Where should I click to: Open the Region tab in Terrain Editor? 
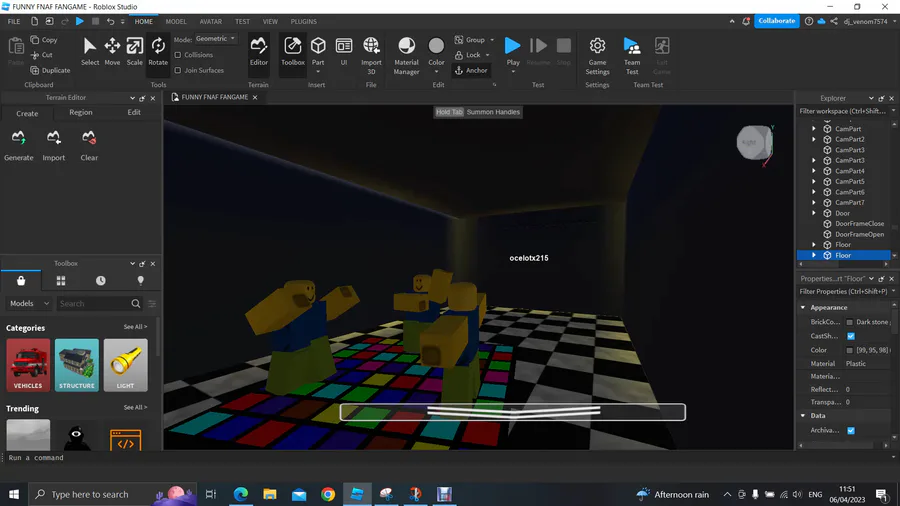[80, 112]
